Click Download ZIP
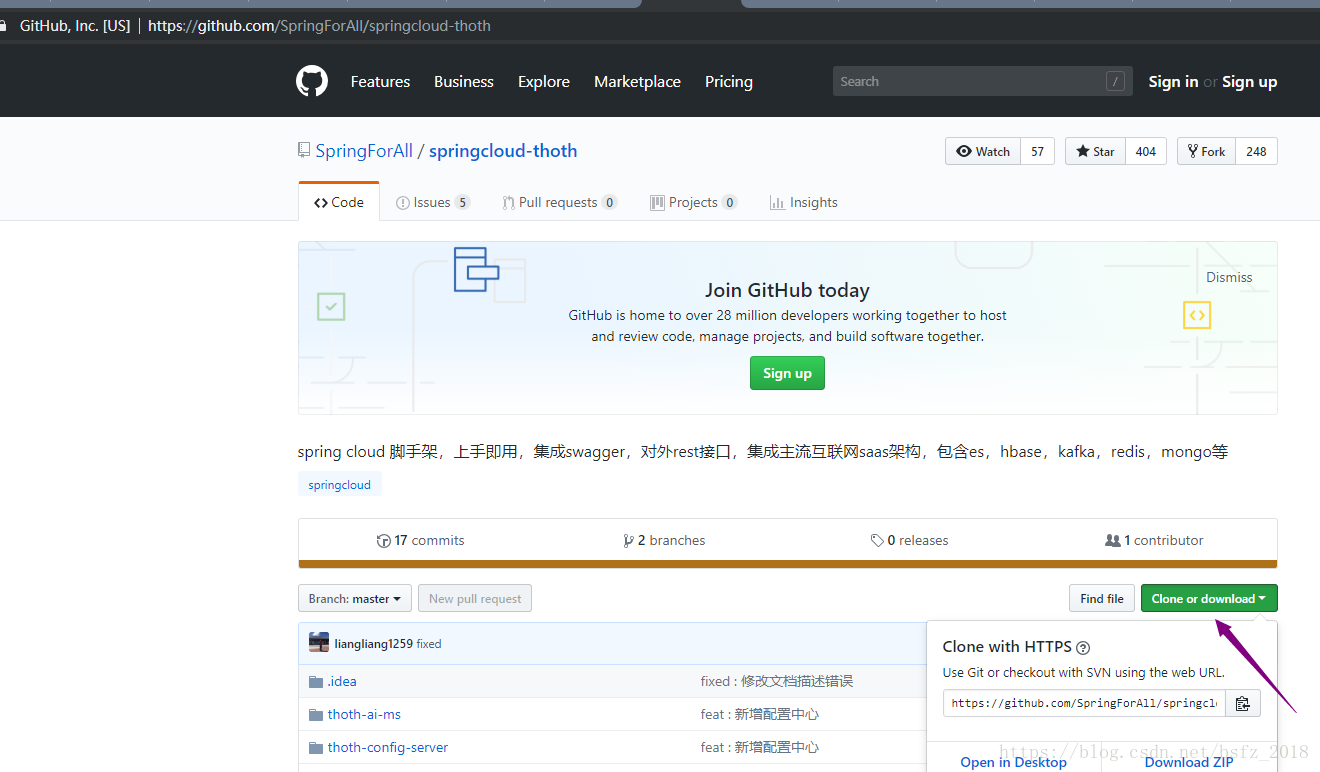1320x772 pixels. (1189, 762)
